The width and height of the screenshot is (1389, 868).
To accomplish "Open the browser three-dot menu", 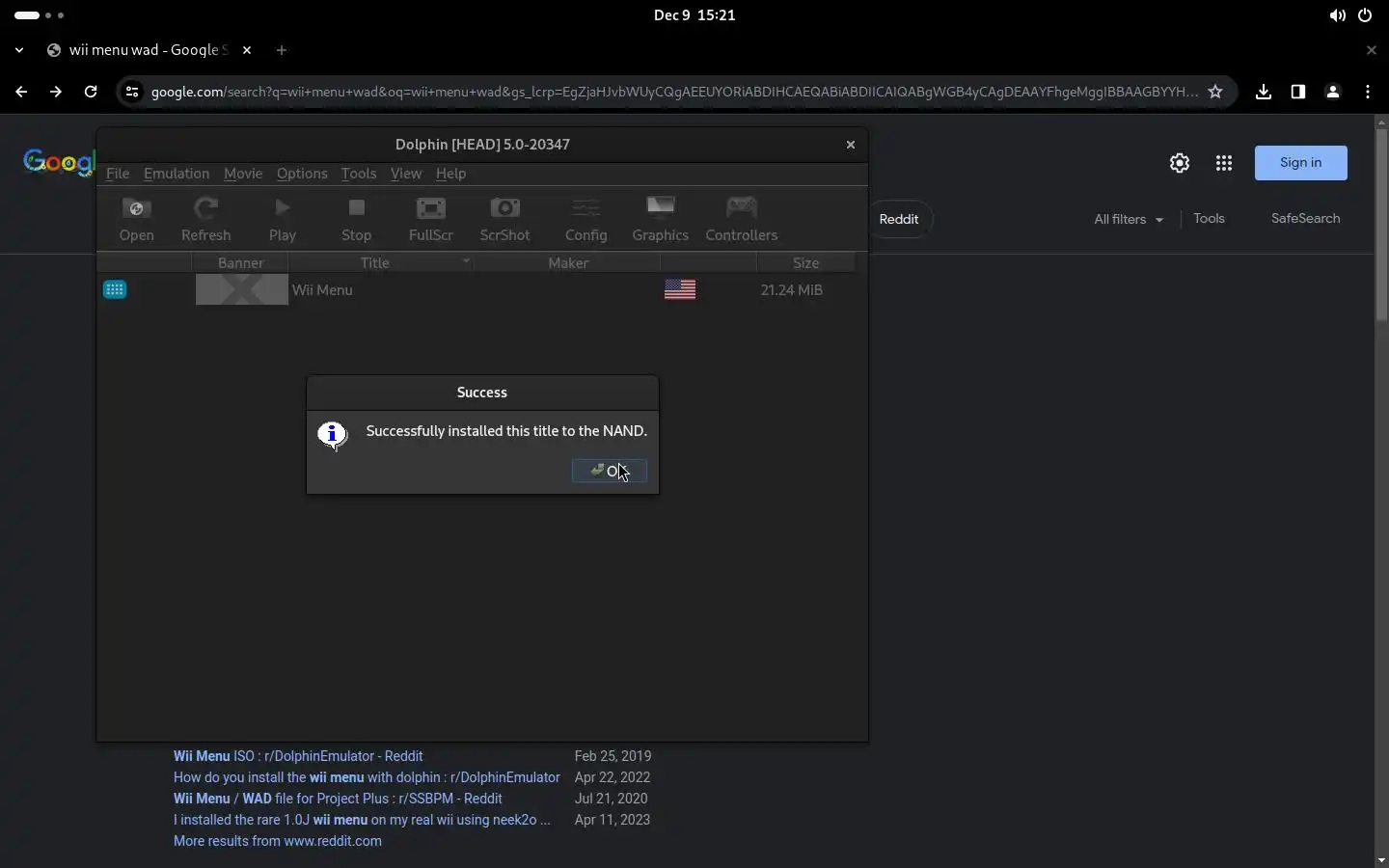I will pos(1368,92).
